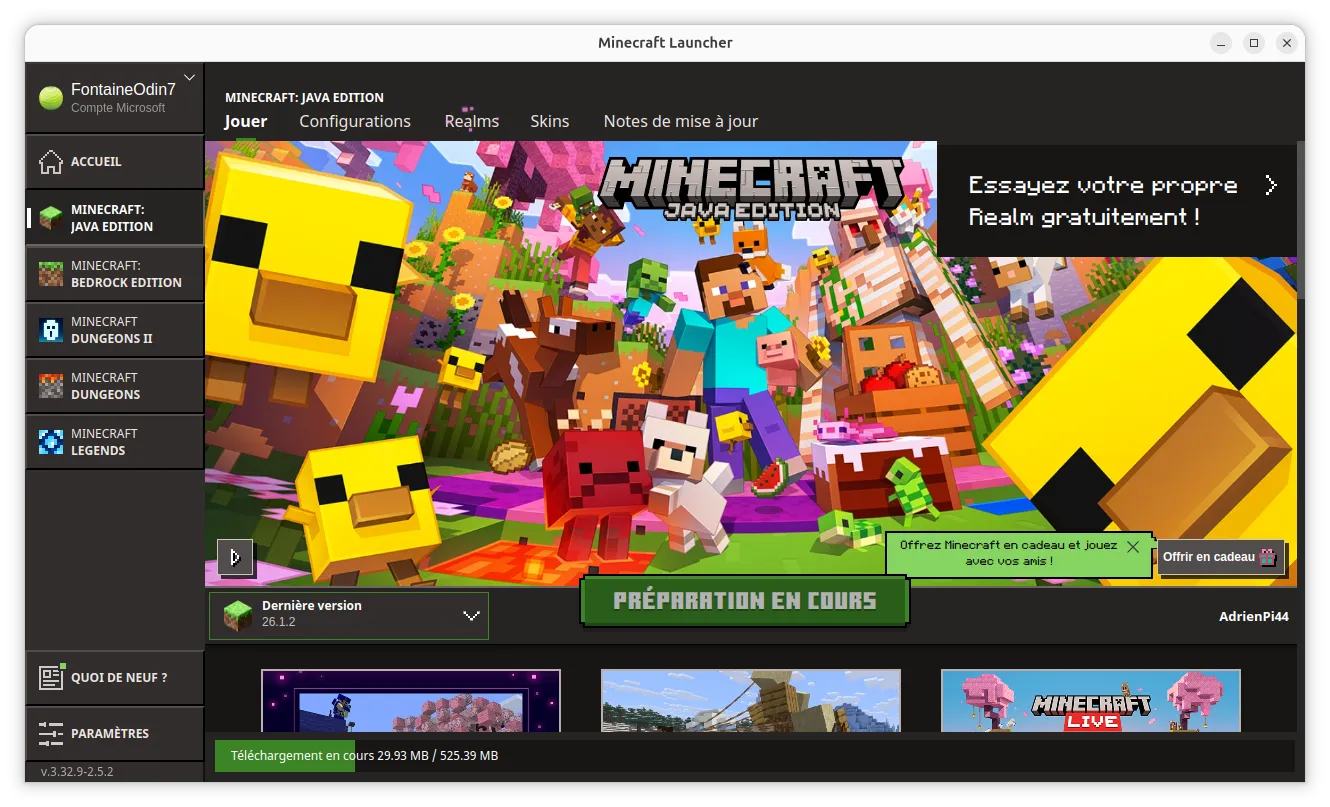Click Offrir en cadeau button
This screenshot has width=1330, height=807.
[x=1221, y=557]
